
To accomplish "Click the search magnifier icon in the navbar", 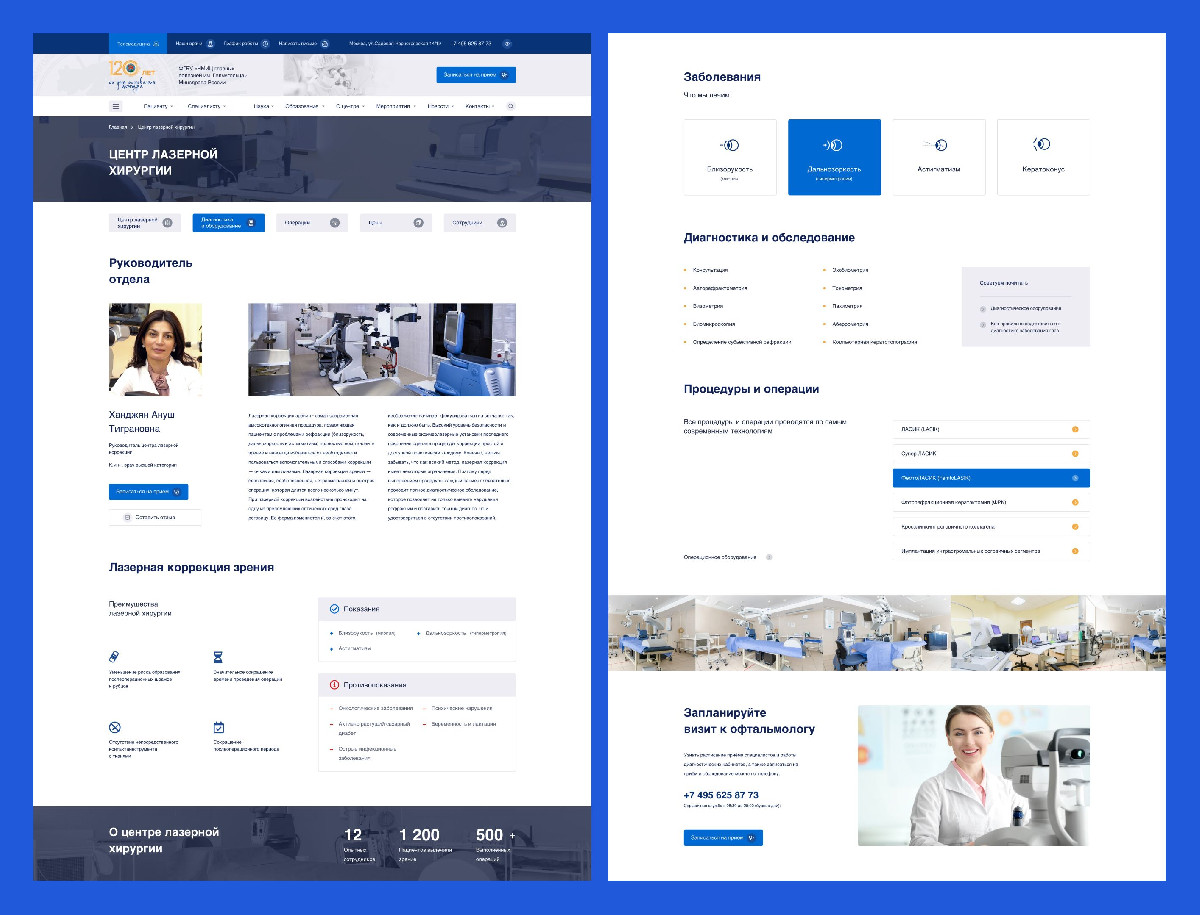I will [510, 106].
